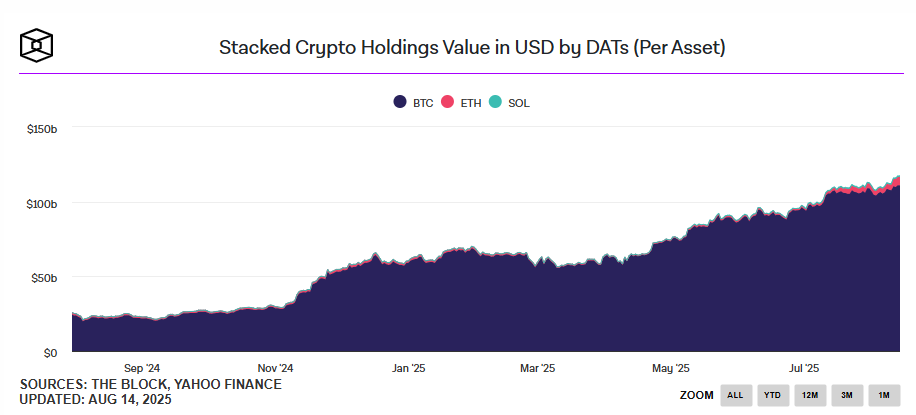Set zoom range to YTD

[773, 396]
